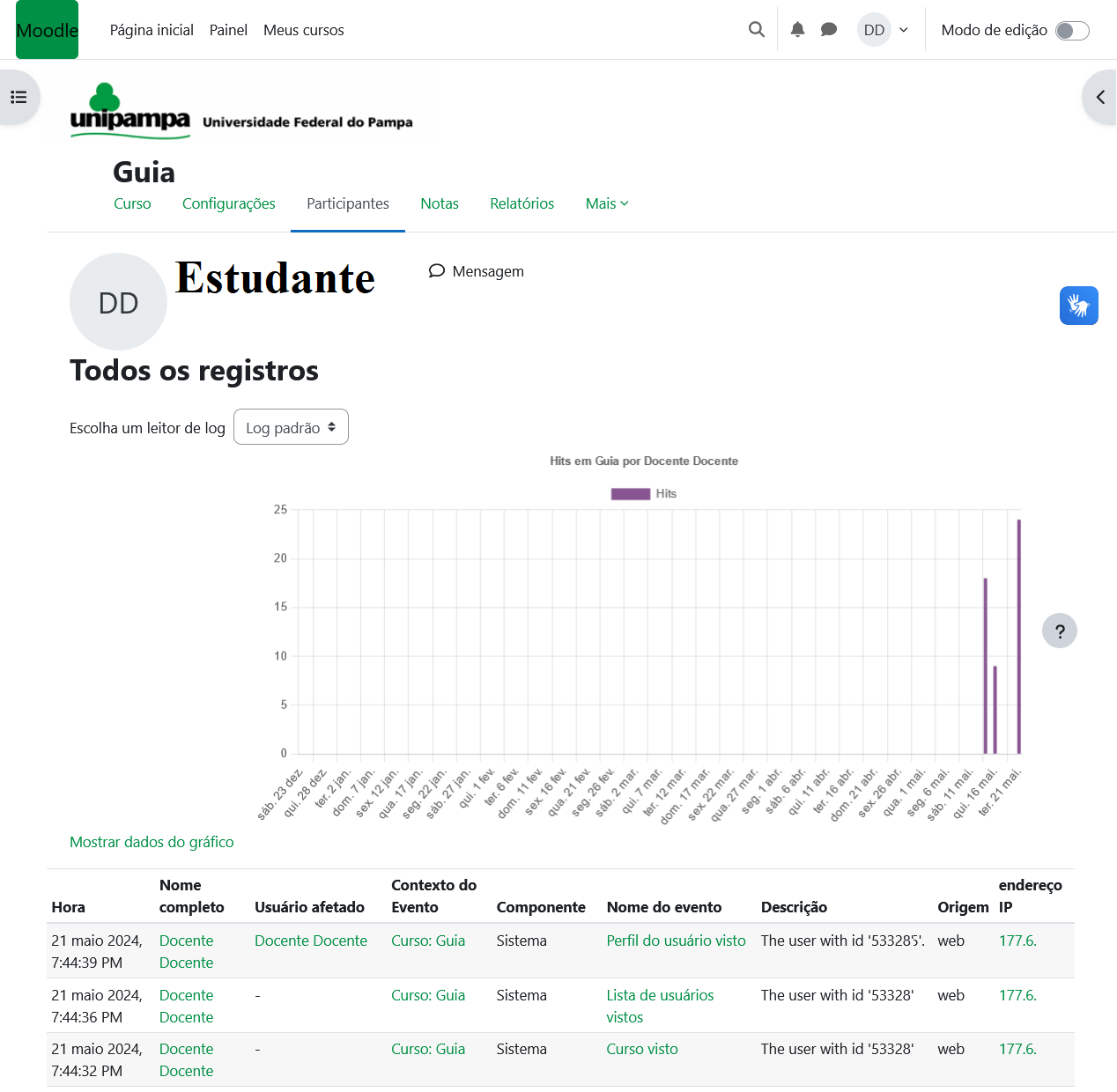
Task: Open the Log padrão reader dropdown
Action: [291, 427]
